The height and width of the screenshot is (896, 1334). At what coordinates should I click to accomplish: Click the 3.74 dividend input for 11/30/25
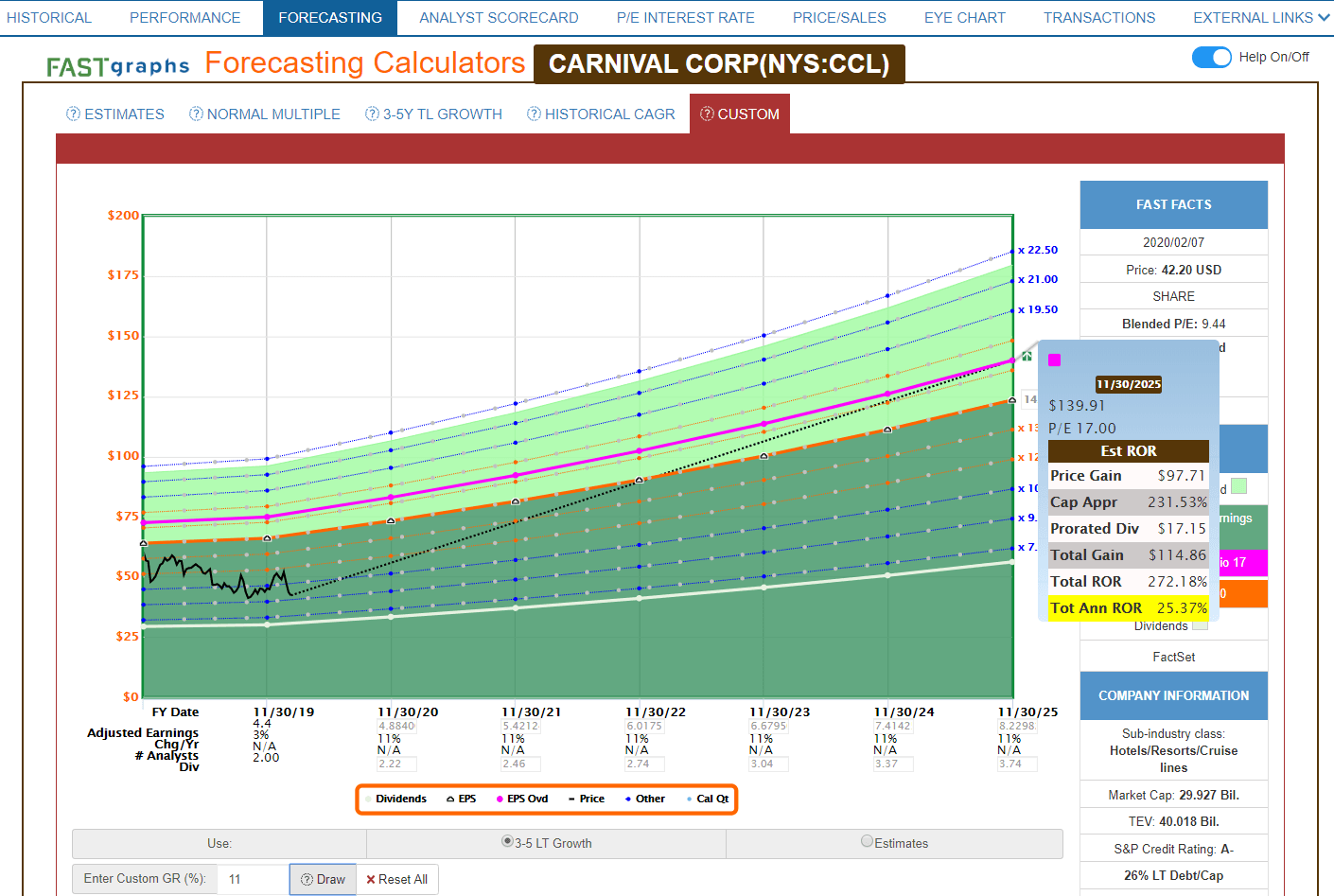point(1017,764)
